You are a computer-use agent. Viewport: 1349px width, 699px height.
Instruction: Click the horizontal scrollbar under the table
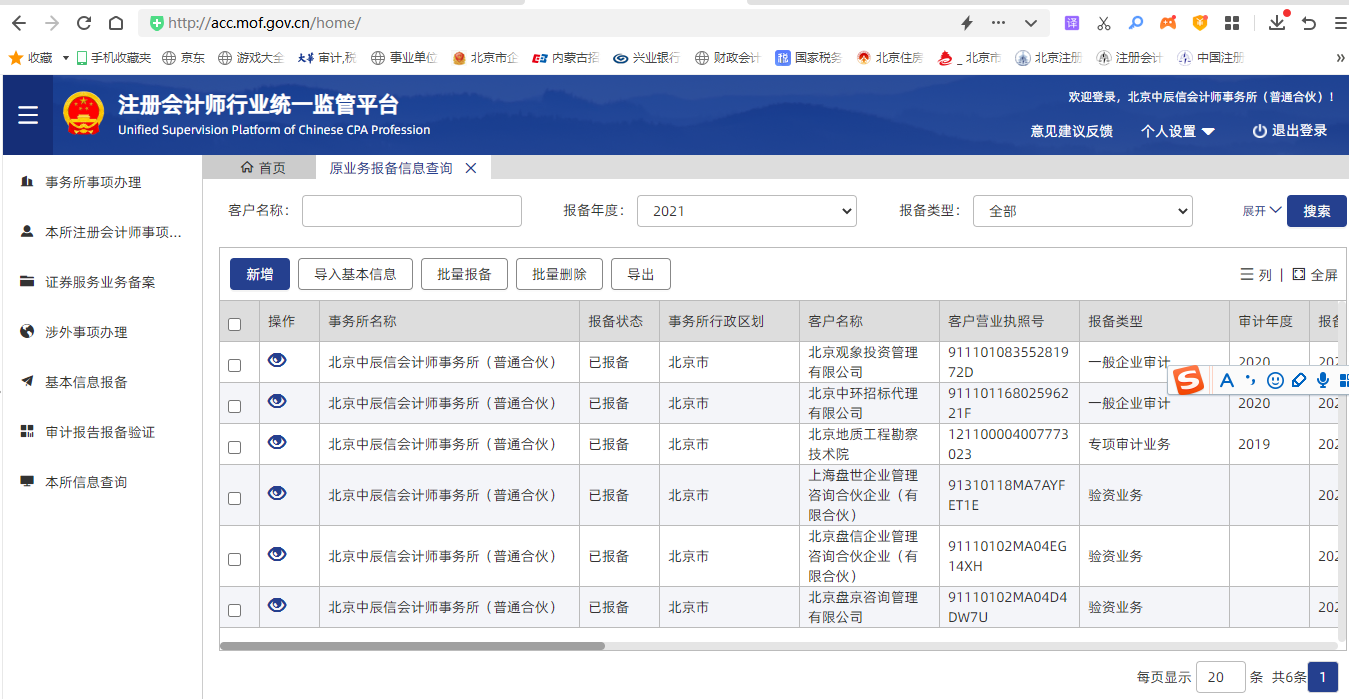412,646
